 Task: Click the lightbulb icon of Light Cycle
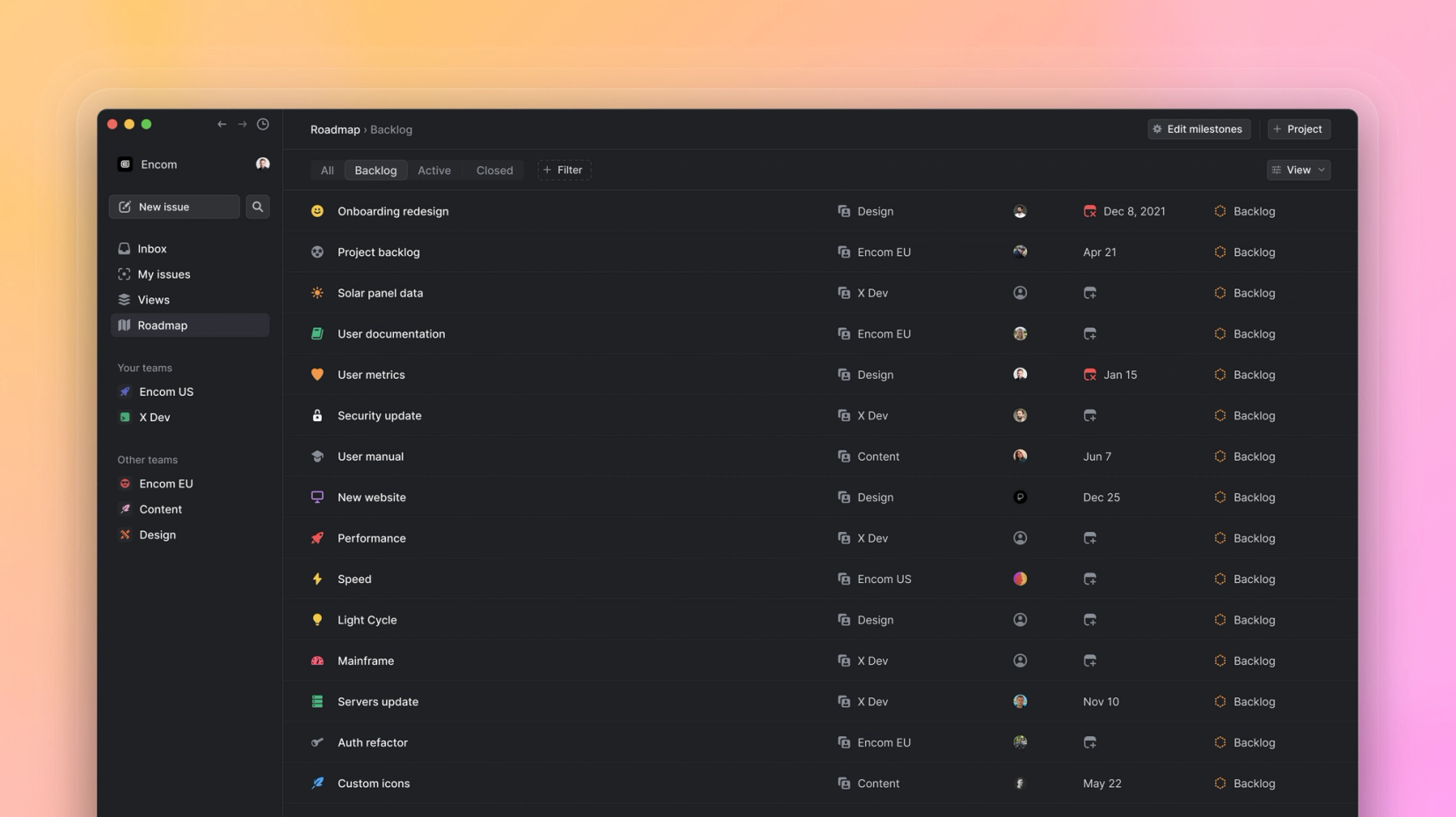(x=317, y=620)
